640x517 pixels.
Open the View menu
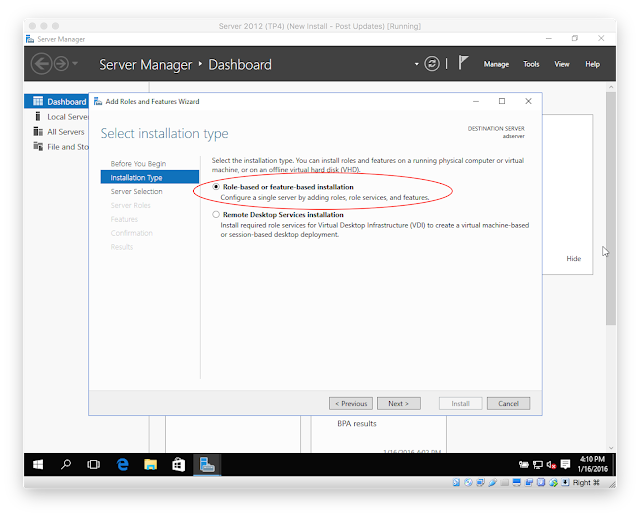pos(561,64)
